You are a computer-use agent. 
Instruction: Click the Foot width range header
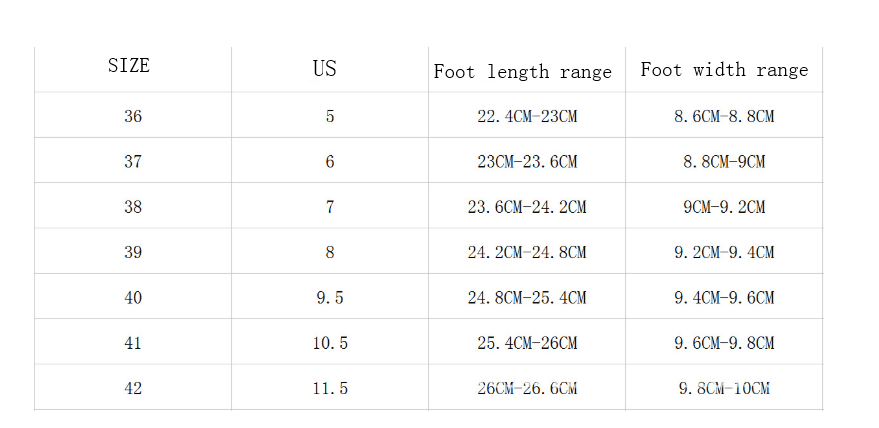click(x=724, y=70)
